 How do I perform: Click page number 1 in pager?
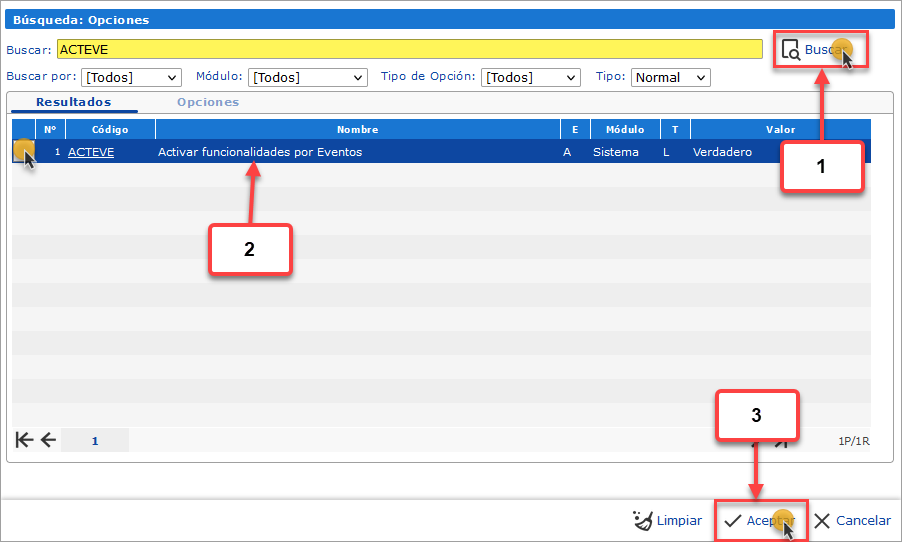[x=95, y=441]
